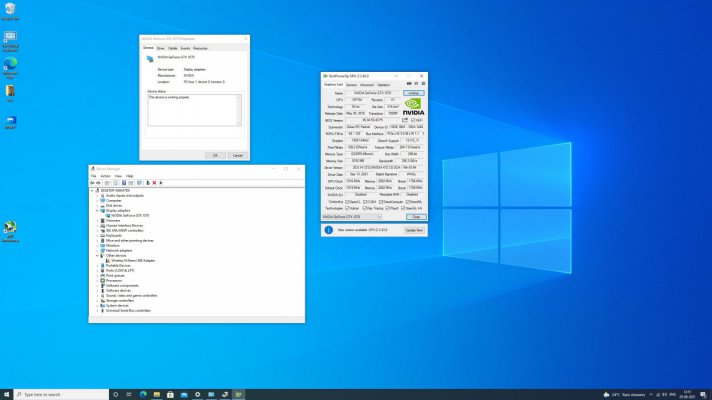The height and width of the screenshot is (400, 712).
Task: Open the Details tab in Properties dialog
Action: tap(173, 48)
